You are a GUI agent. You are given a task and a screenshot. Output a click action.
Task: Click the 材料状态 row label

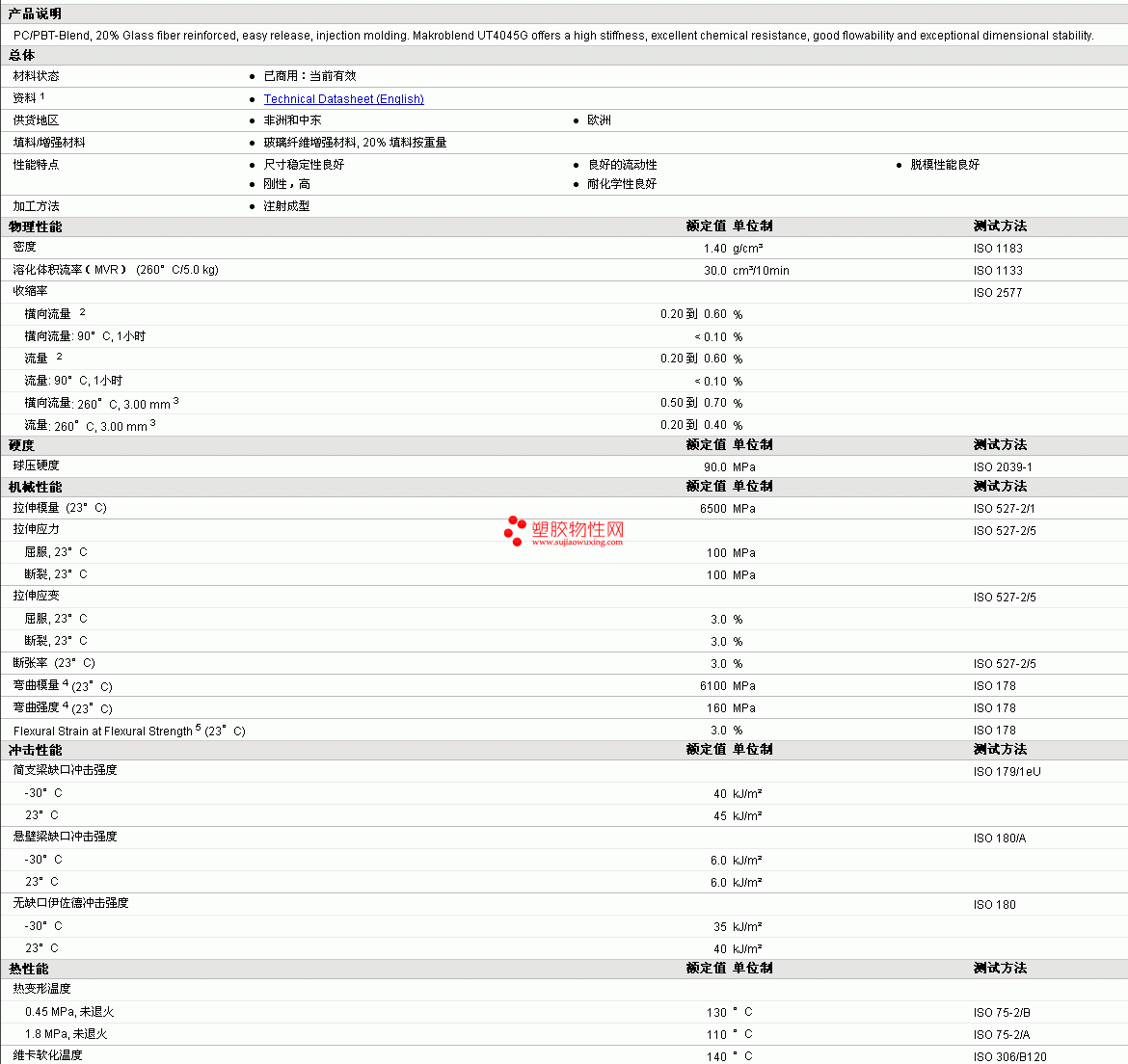pos(36,75)
